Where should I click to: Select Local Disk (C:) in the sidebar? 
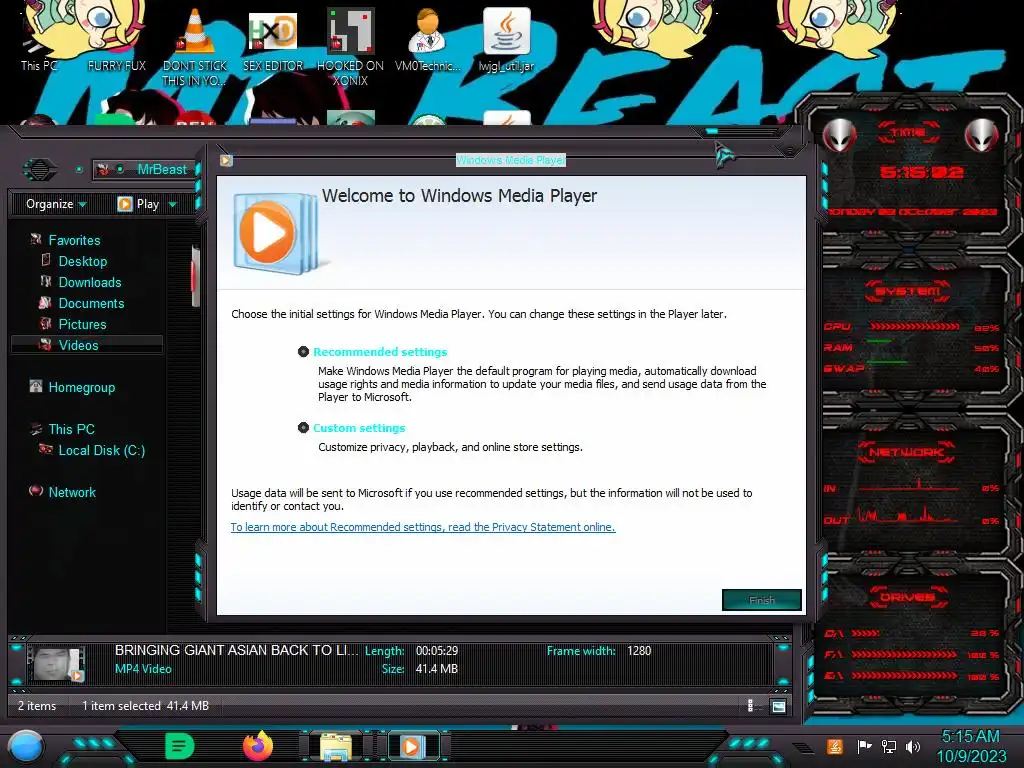[x=101, y=450]
